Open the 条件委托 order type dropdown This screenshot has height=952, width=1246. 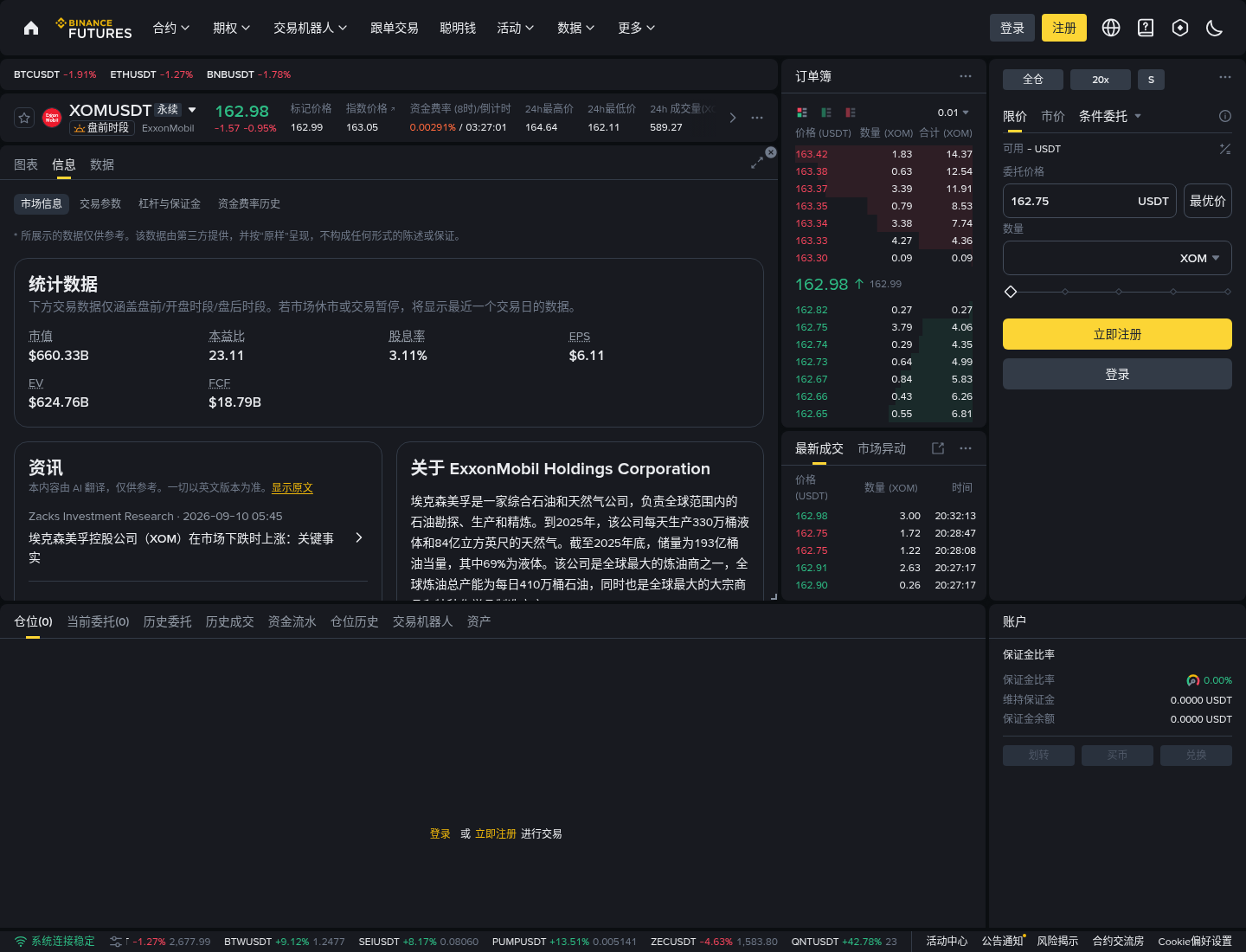1110,116
